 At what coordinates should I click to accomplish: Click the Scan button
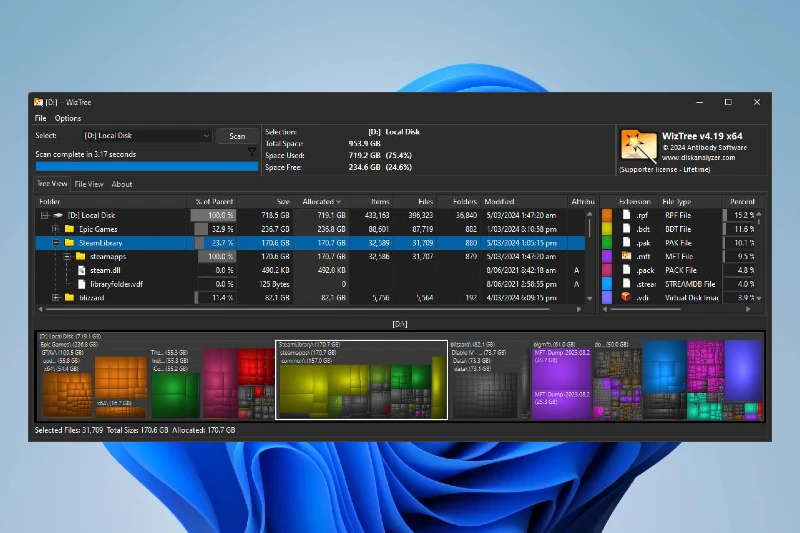237,136
